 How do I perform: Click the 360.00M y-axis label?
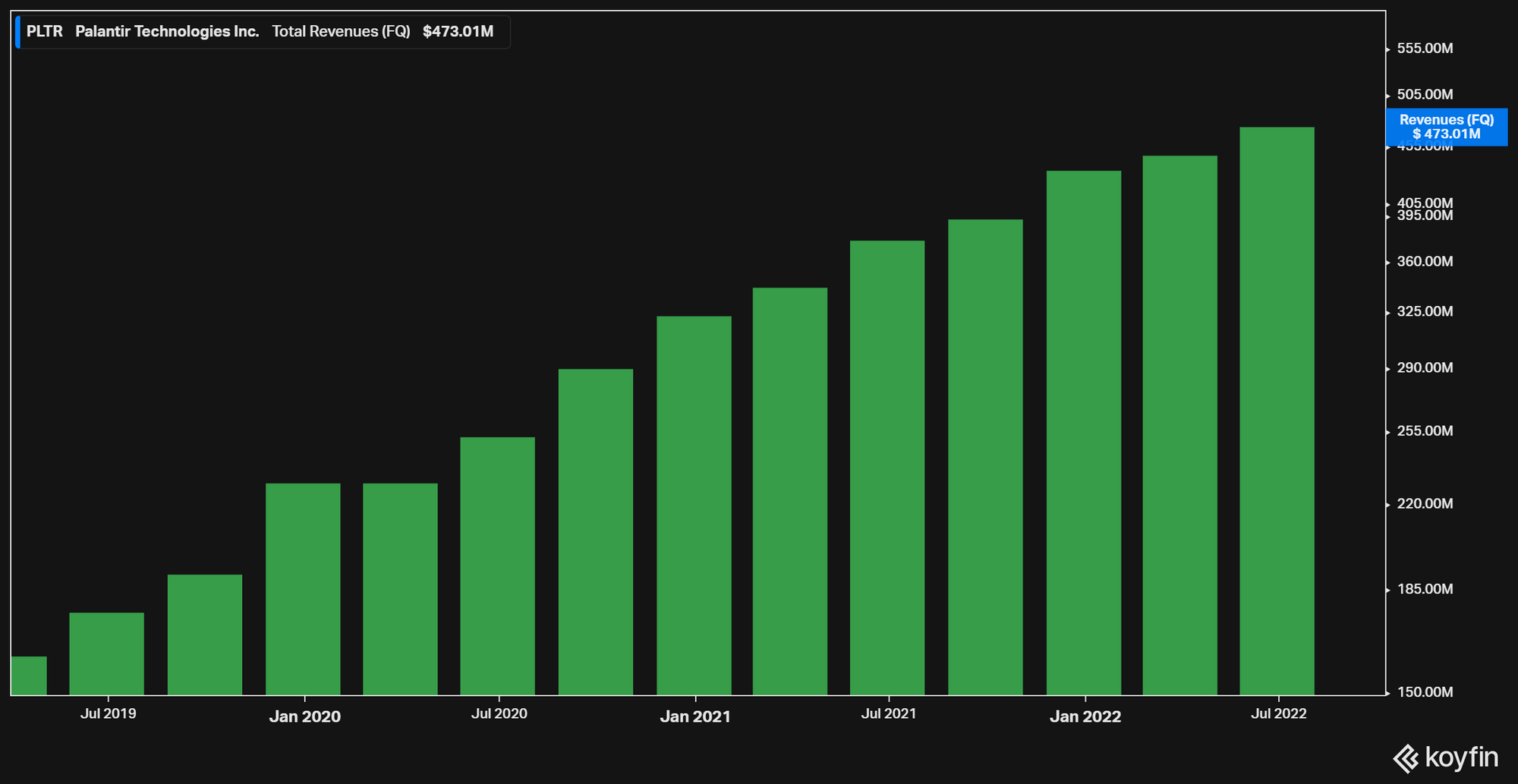coord(1425,262)
